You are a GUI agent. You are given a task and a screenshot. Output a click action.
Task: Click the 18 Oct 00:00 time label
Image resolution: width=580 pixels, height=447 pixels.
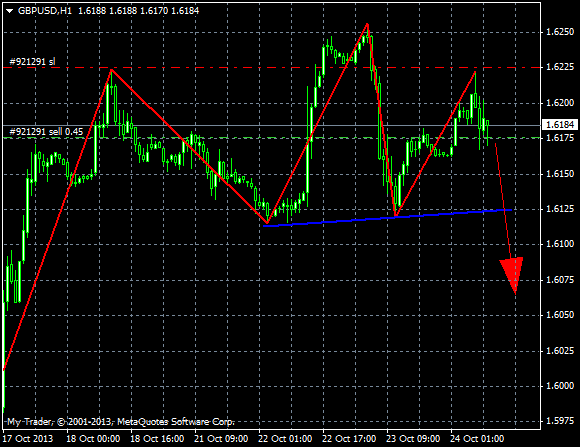93,439
